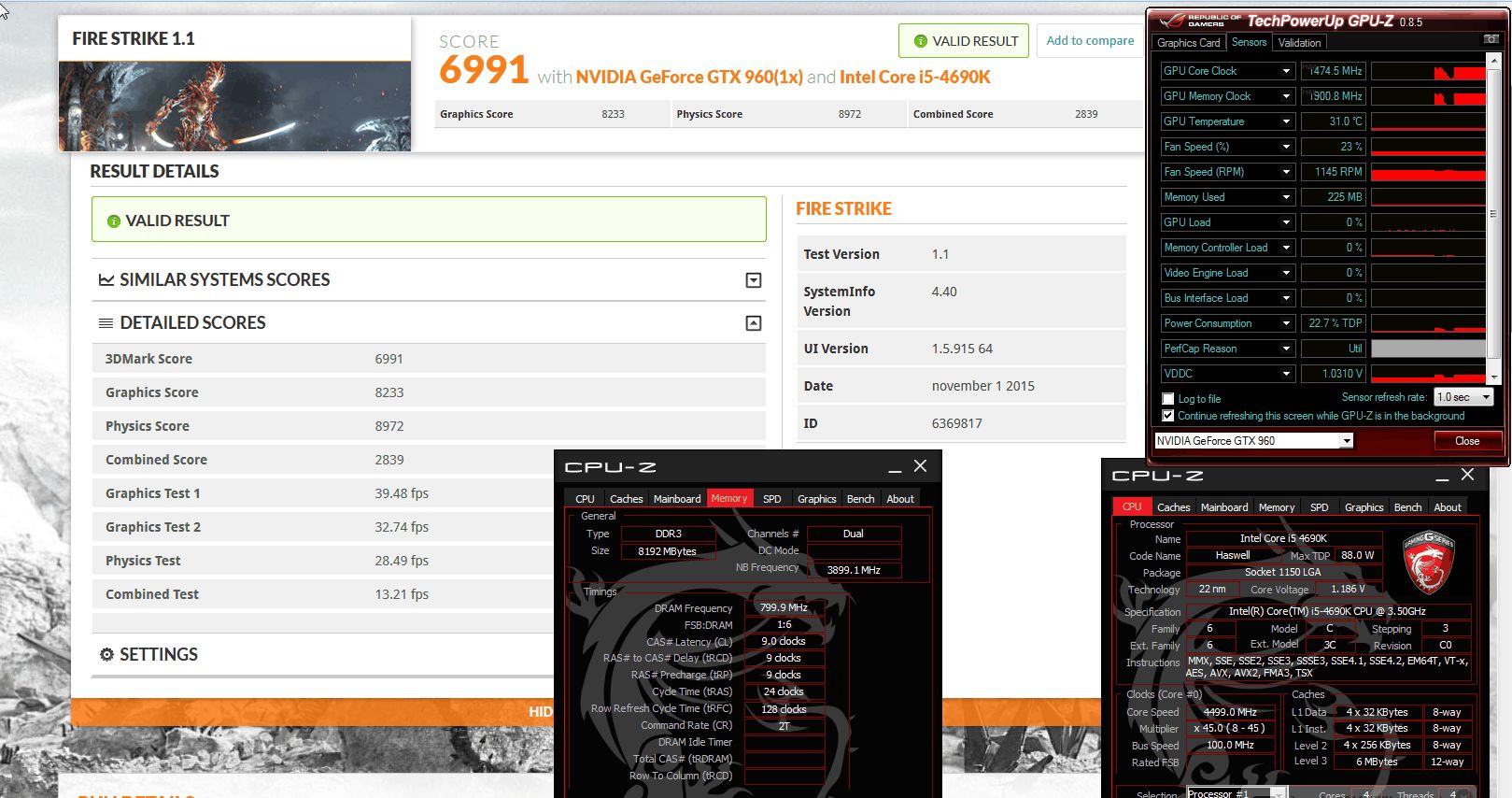The image size is (1512, 798).
Task: Click the Add to compare button
Action: click(x=1091, y=41)
